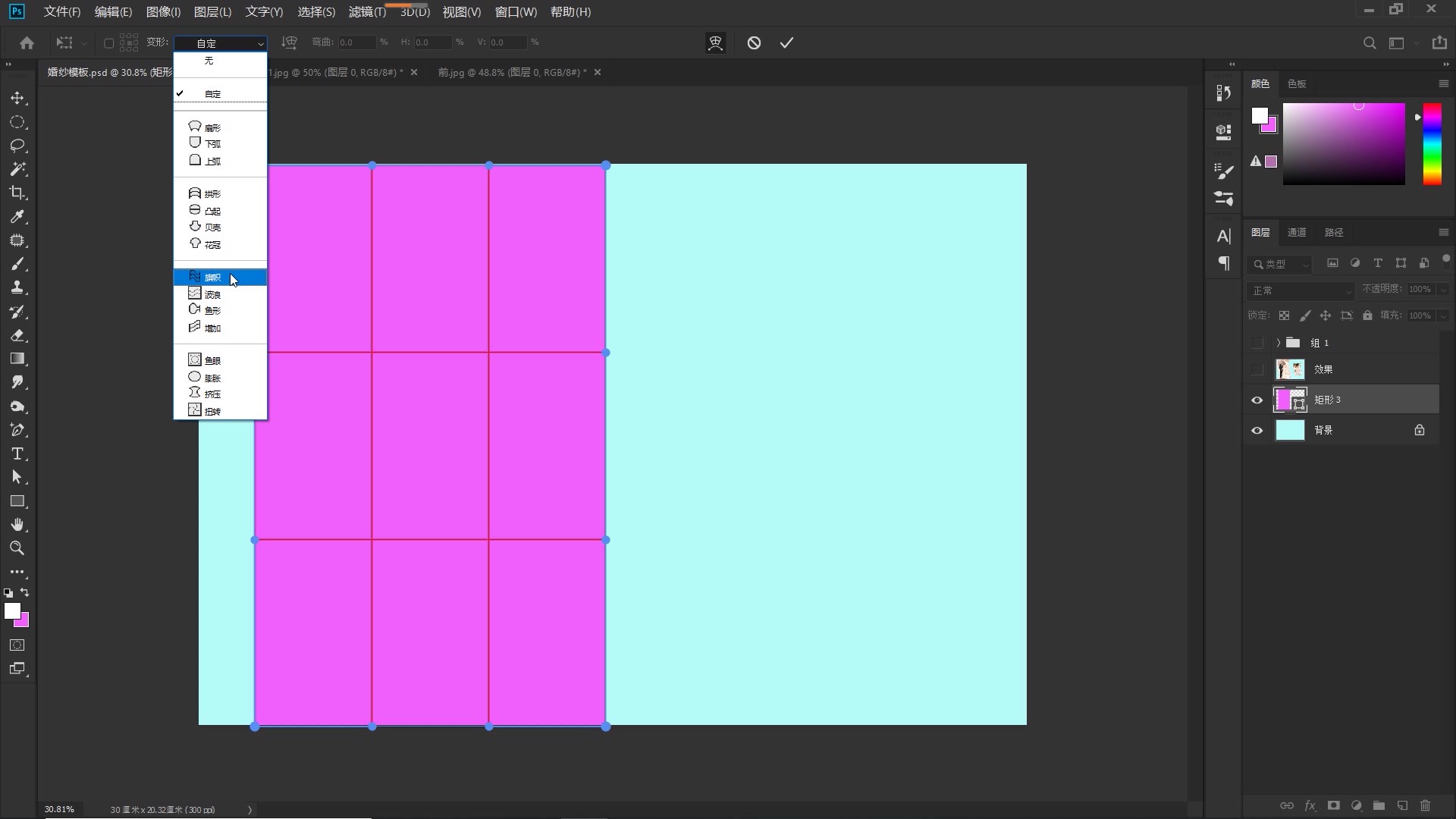1456x819 pixels.
Task: Commit the warp transform with checkmark
Action: point(786,43)
